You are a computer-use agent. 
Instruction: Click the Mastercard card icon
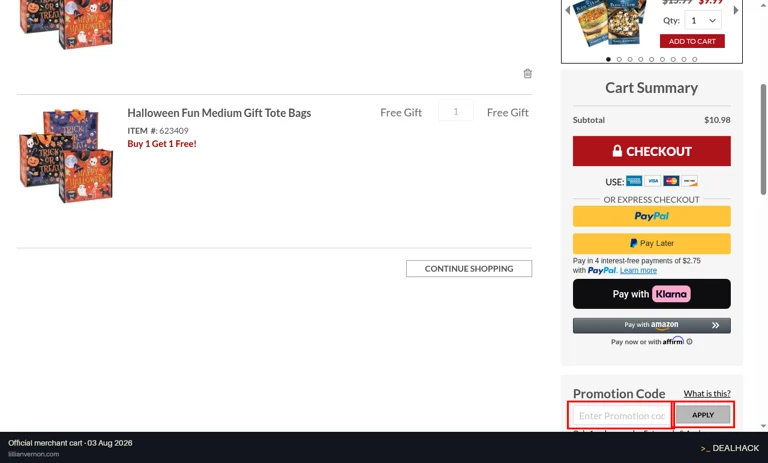(x=671, y=181)
